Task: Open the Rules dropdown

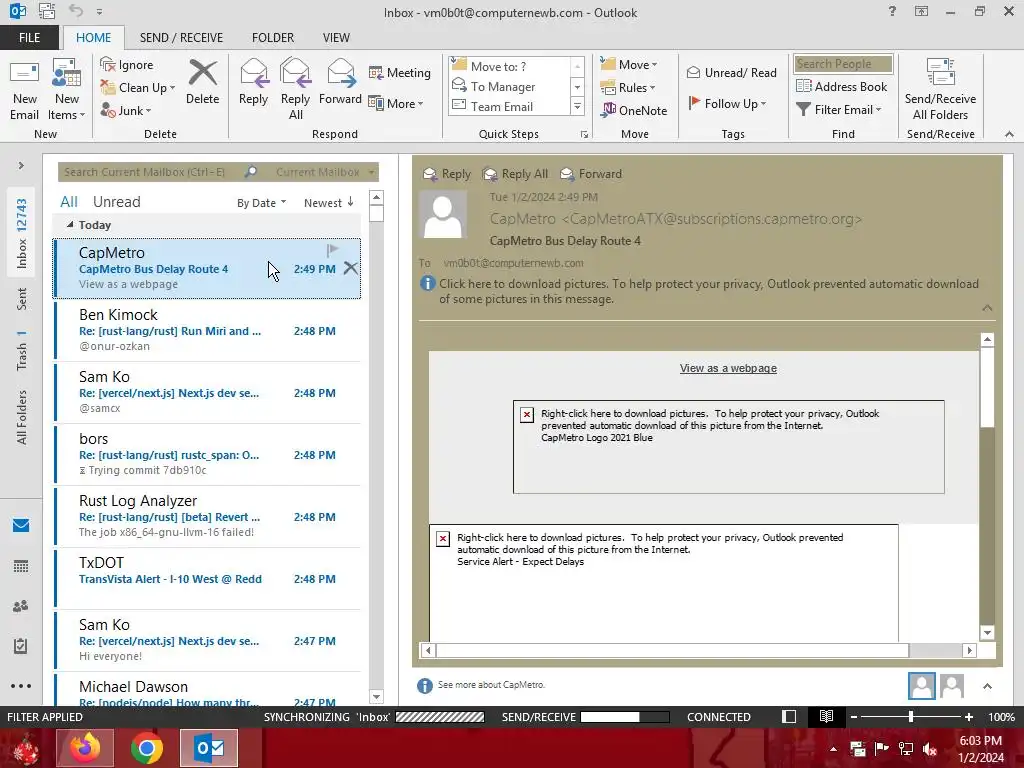Action: (627, 88)
